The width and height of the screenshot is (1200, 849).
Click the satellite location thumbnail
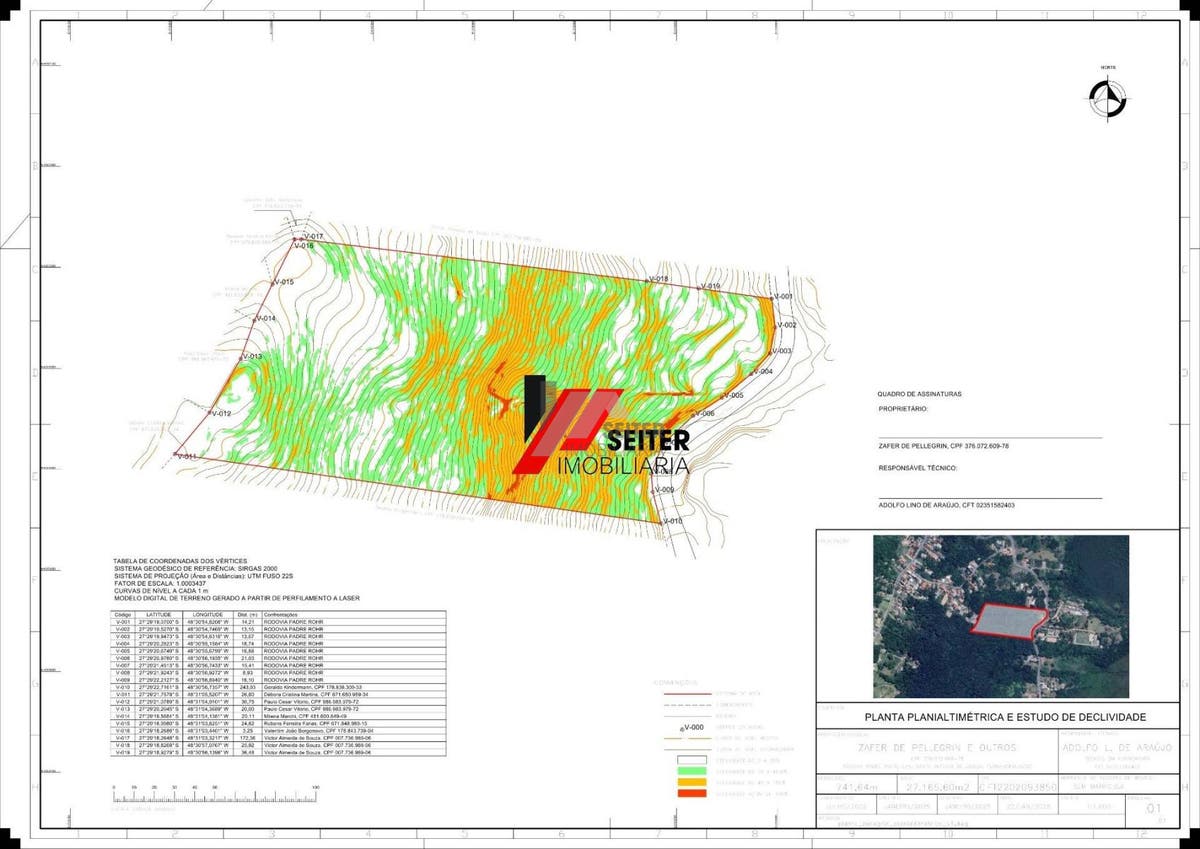click(x=1001, y=616)
